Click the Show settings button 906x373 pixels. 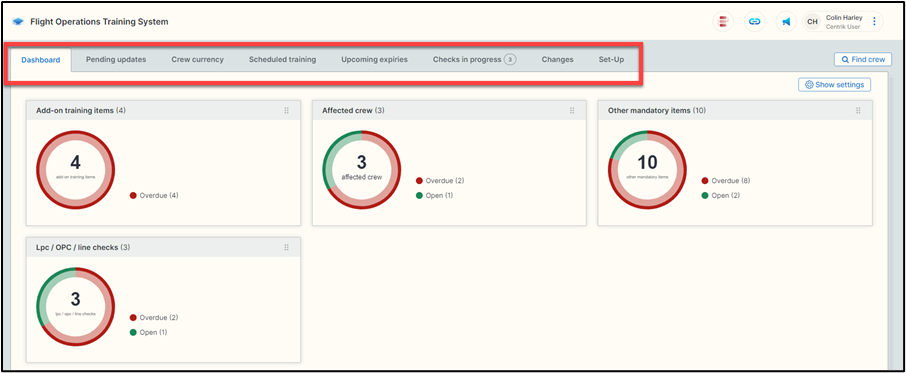point(834,85)
